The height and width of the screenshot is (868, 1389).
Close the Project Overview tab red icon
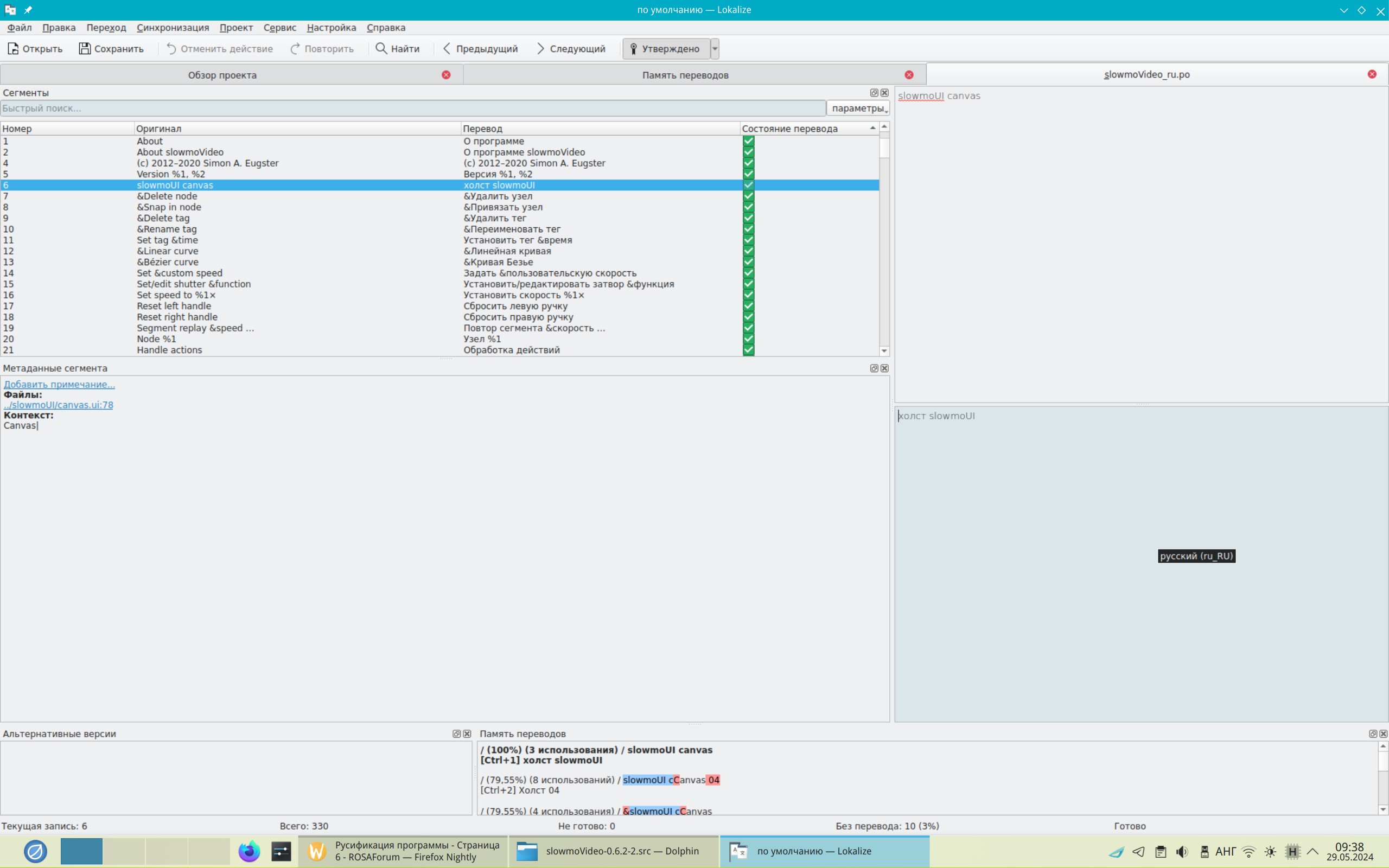click(x=446, y=75)
